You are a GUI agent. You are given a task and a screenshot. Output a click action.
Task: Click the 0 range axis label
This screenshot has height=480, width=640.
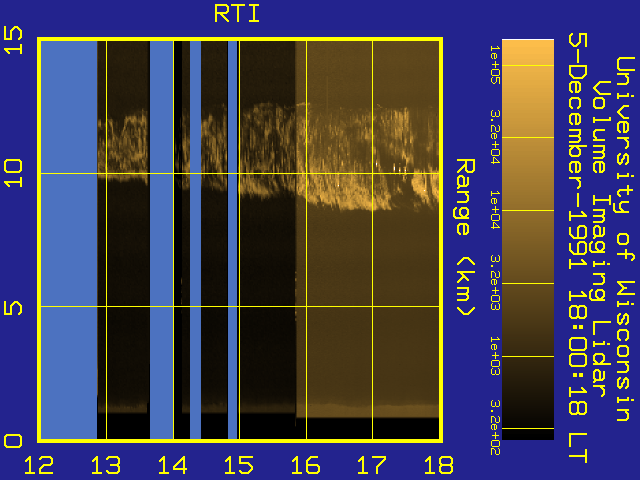13,441
